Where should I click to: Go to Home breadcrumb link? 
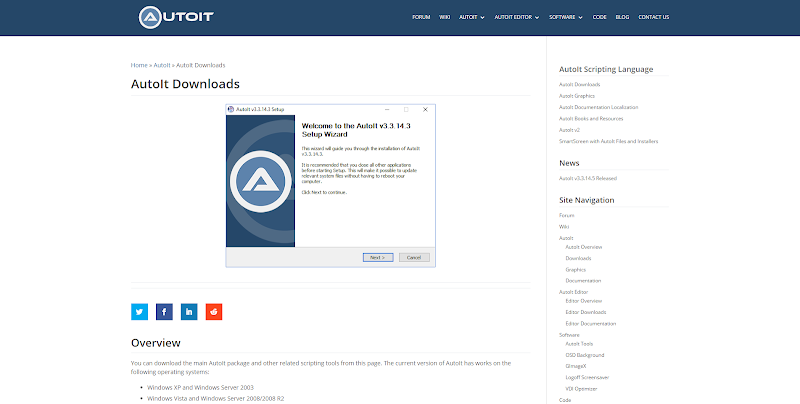pyautogui.click(x=139, y=65)
